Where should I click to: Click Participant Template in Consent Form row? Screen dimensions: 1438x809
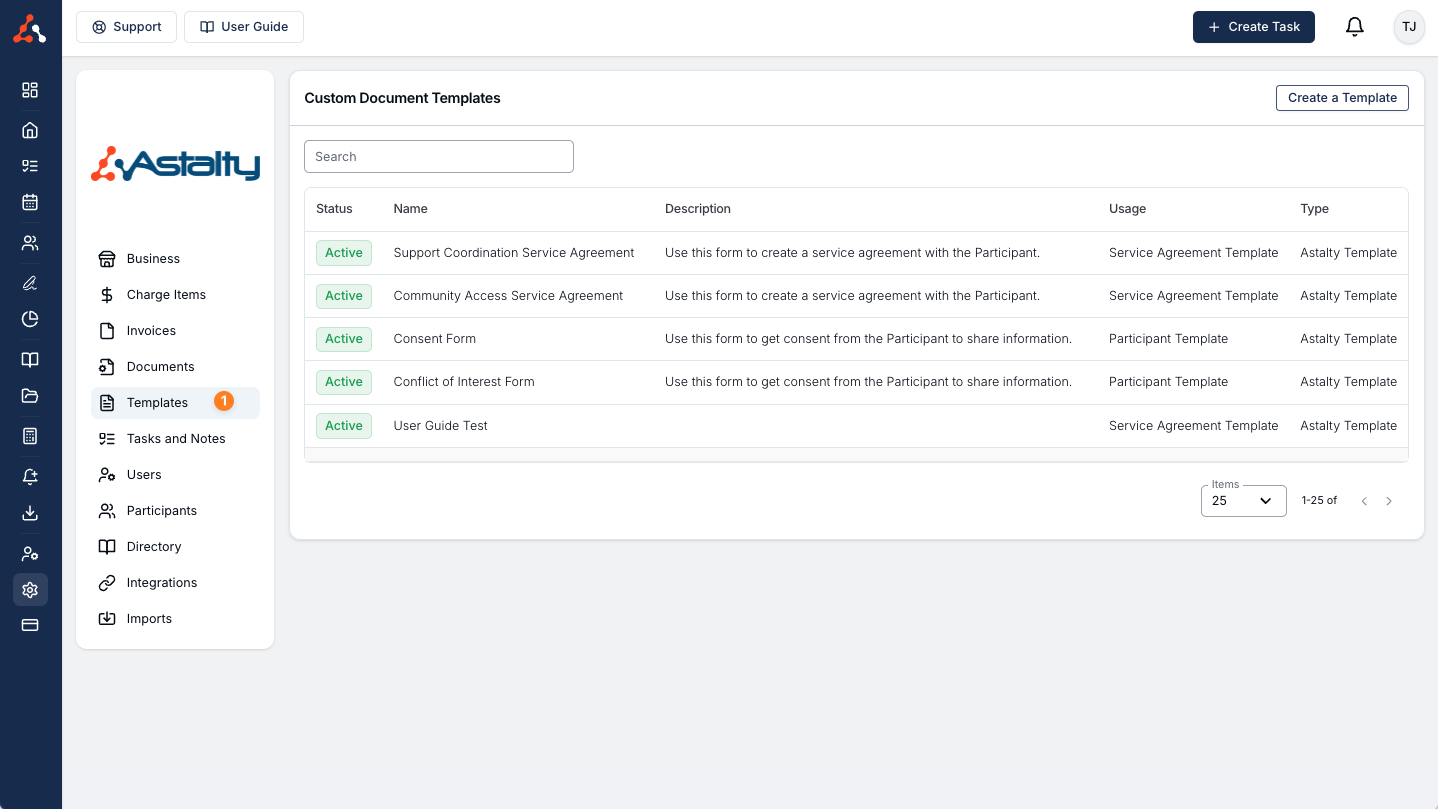[x=1168, y=339]
